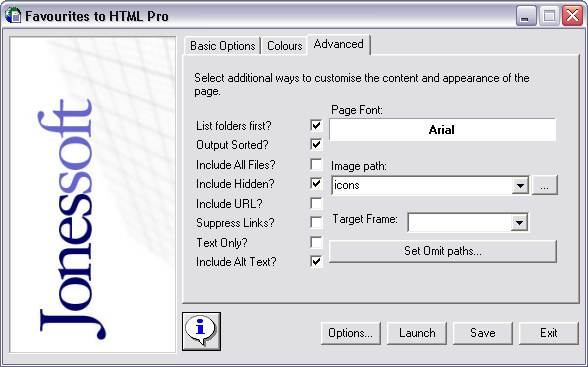Open the Target Frame dropdown

coord(519,223)
